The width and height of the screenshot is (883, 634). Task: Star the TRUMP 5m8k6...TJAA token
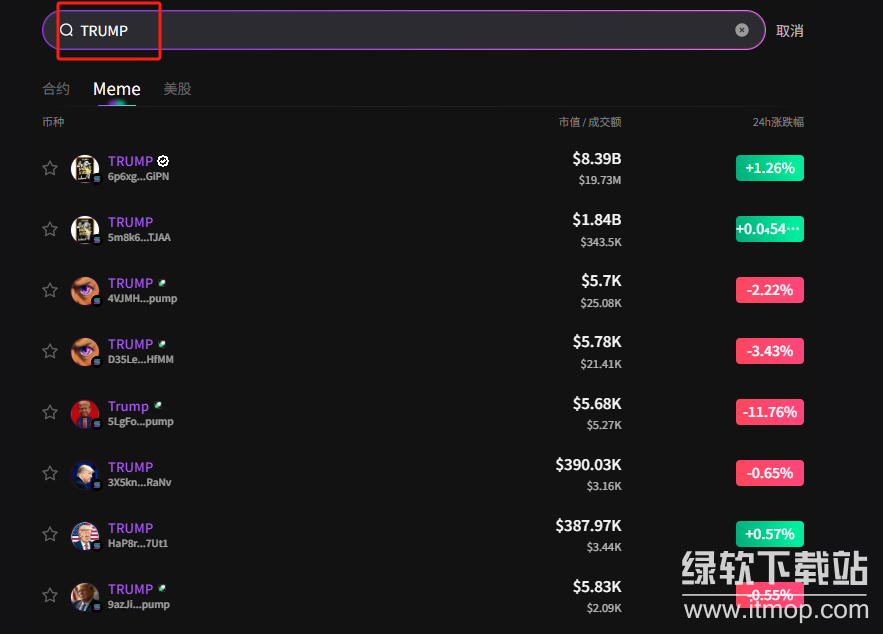50,229
